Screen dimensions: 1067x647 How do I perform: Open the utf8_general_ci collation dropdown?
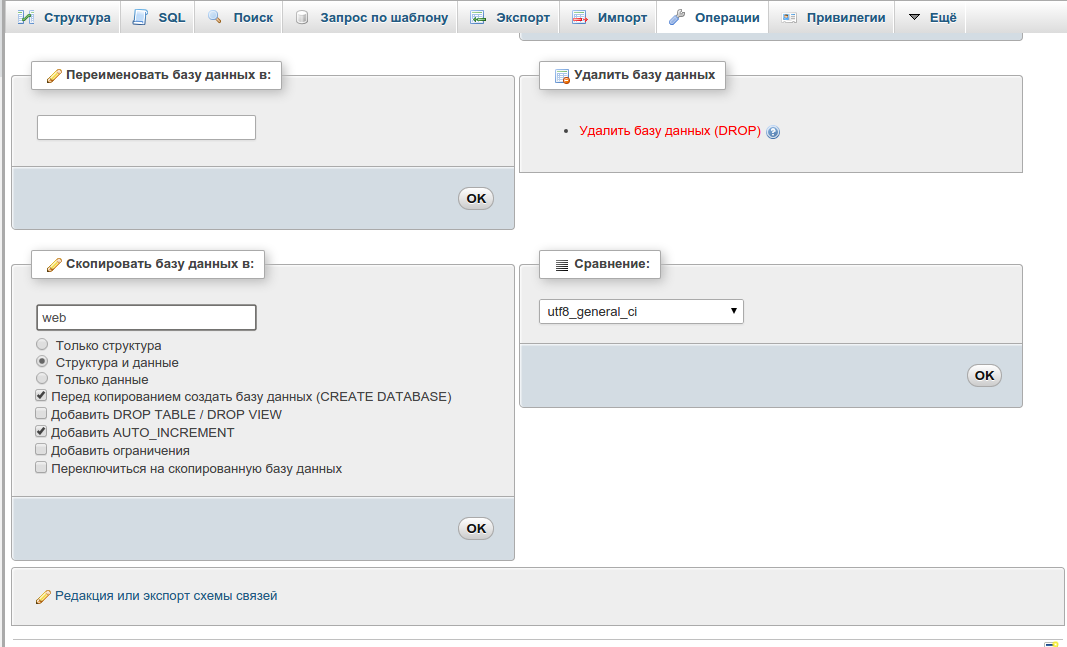641,312
